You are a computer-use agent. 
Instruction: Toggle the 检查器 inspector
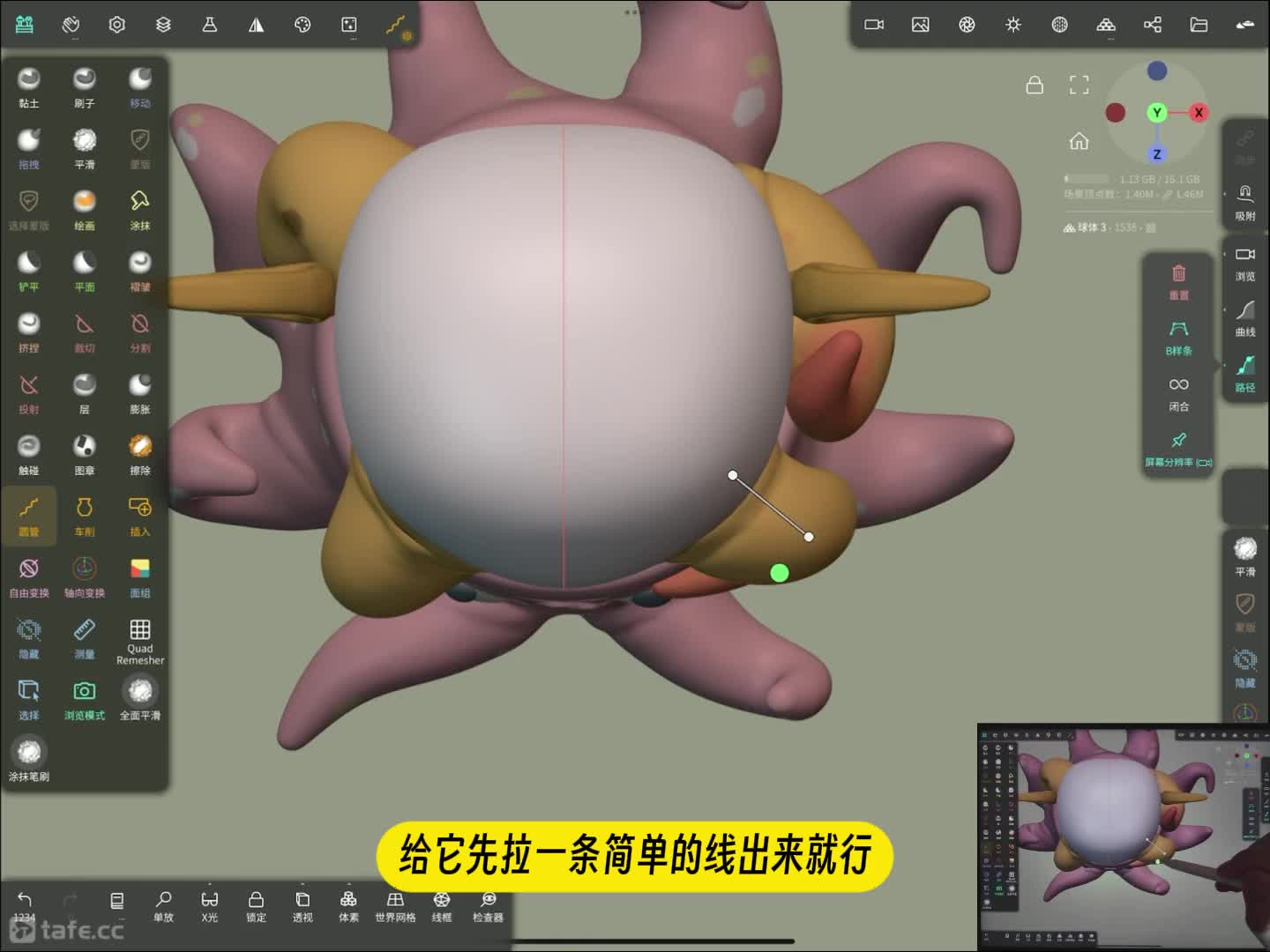(488, 905)
